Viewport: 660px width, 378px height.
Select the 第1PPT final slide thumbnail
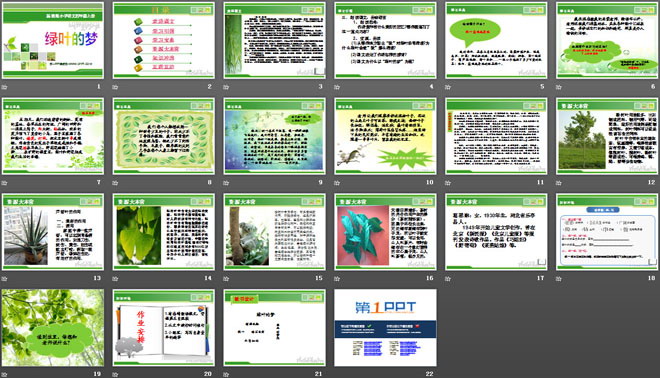pos(385,327)
